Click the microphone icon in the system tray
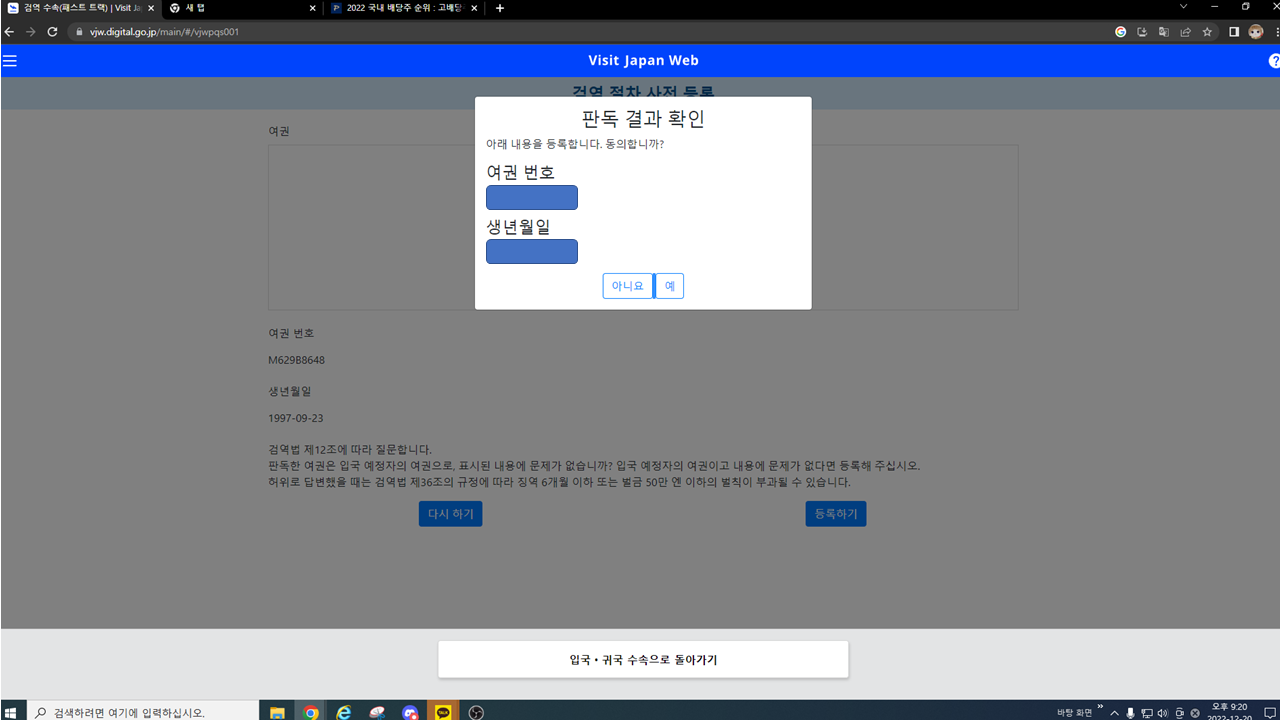The image size is (1280, 720). [1130, 713]
